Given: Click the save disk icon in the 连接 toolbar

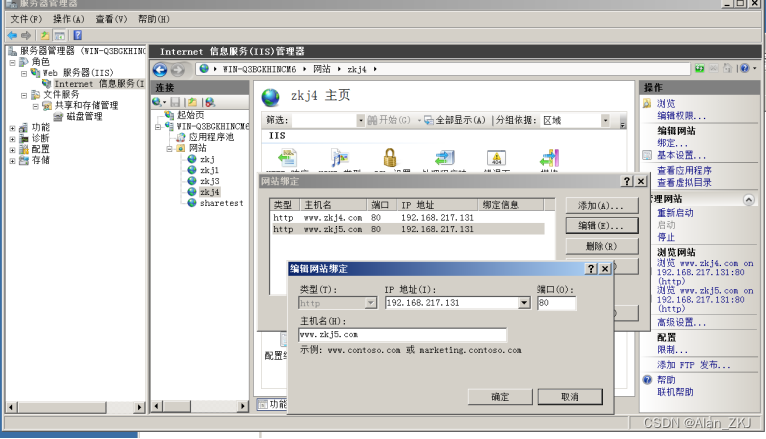Looking at the screenshot, I should coord(175,102).
